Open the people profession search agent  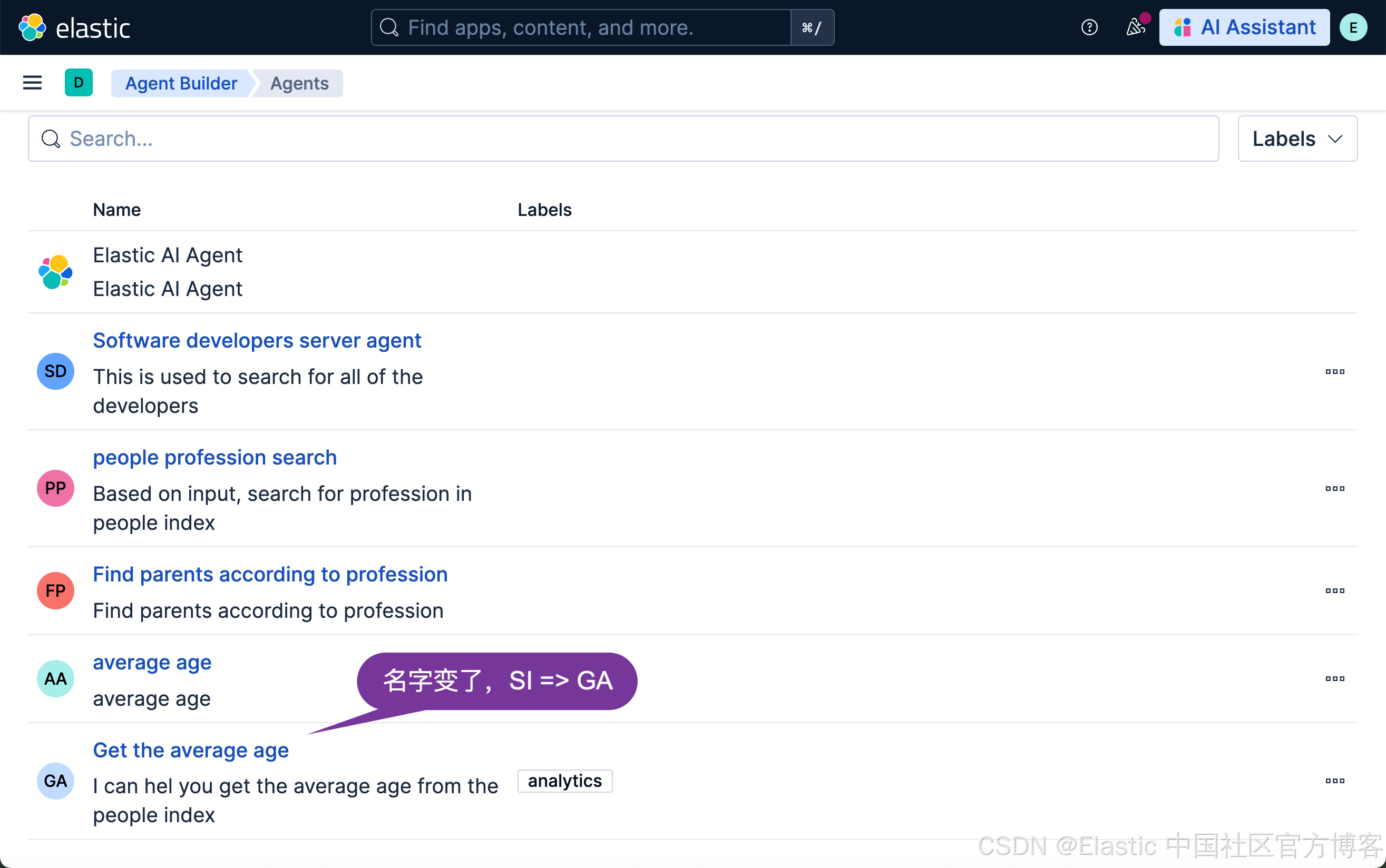click(215, 458)
